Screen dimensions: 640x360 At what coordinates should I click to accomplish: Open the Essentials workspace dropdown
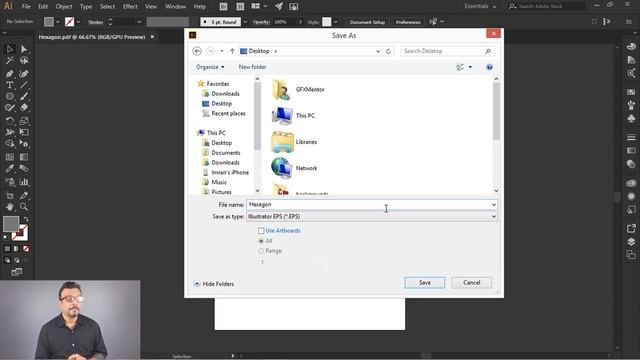pos(480,6)
